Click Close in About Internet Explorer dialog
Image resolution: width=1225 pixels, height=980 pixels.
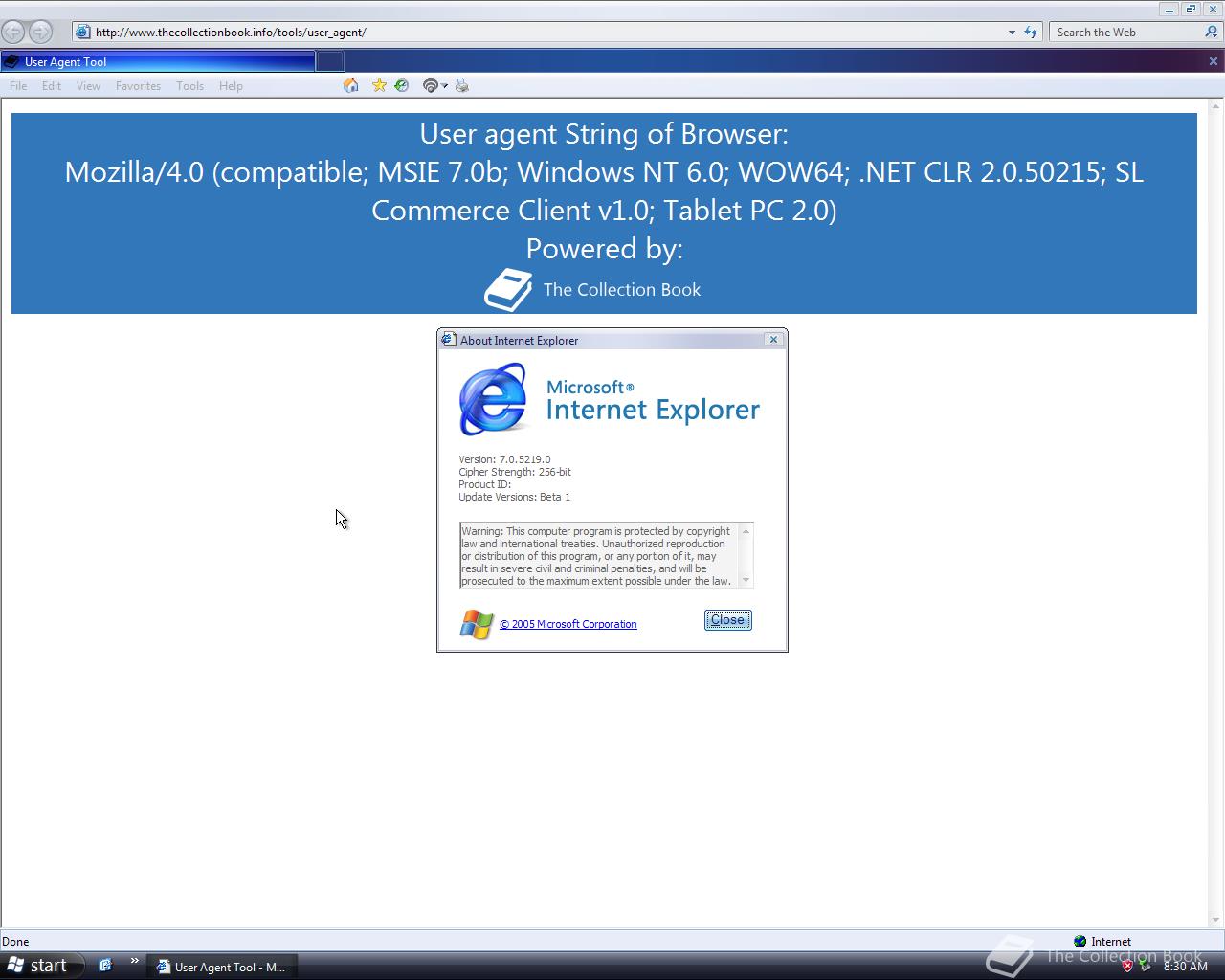pos(728,620)
